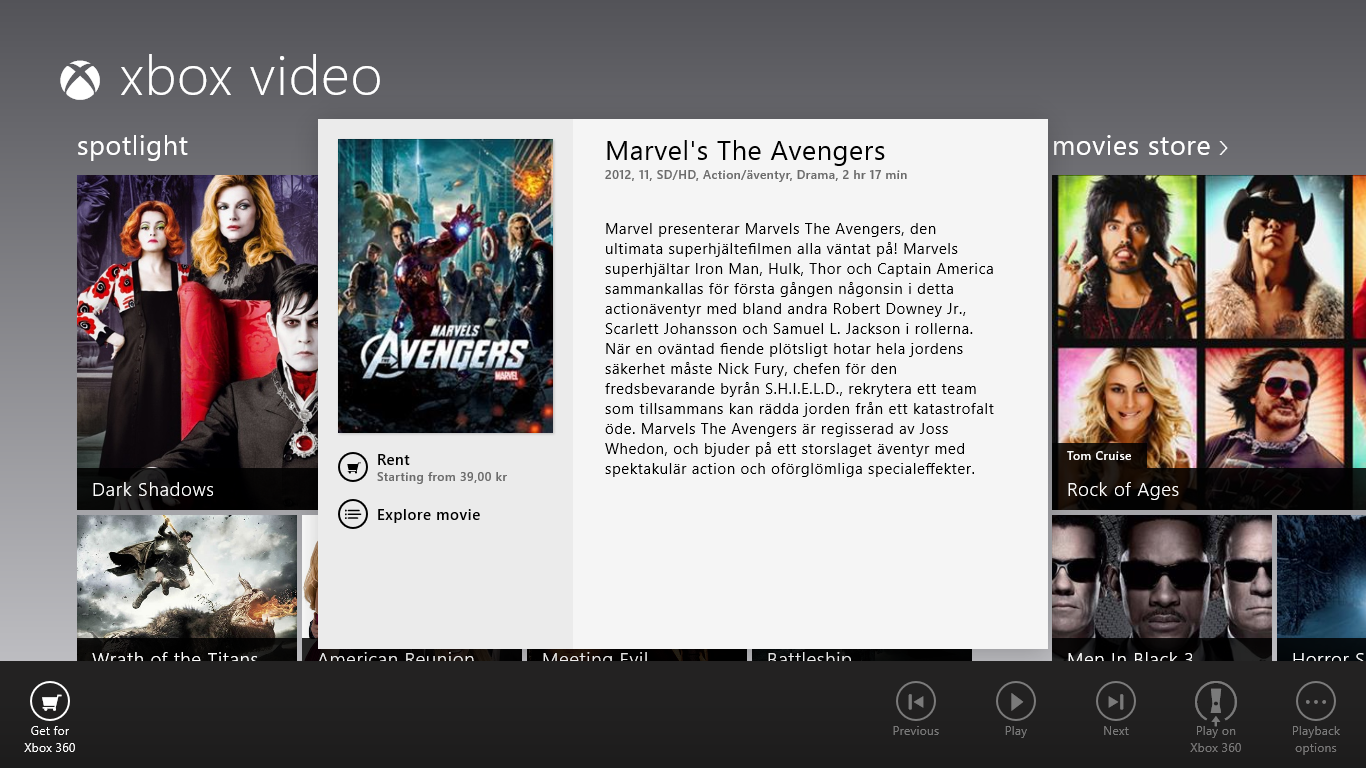Screen dimensions: 1366x768
Task: Open the Wrath of the Titans tile
Action: (187, 588)
